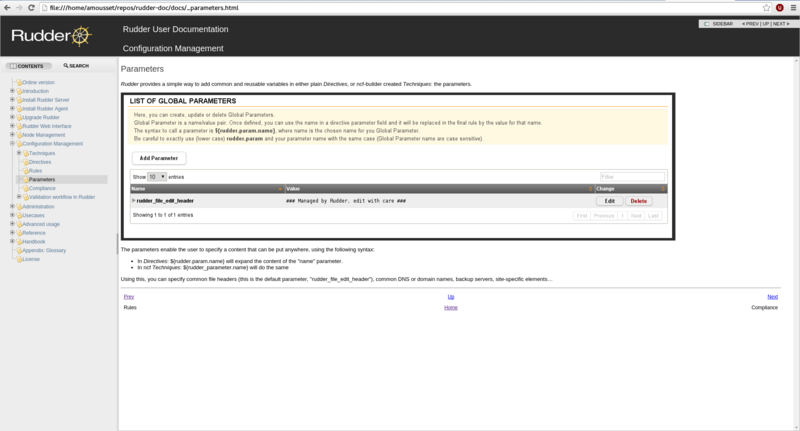This screenshot has height=431, width=800.
Task: Open the Rules section in tree
Action: click(x=35, y=171)
